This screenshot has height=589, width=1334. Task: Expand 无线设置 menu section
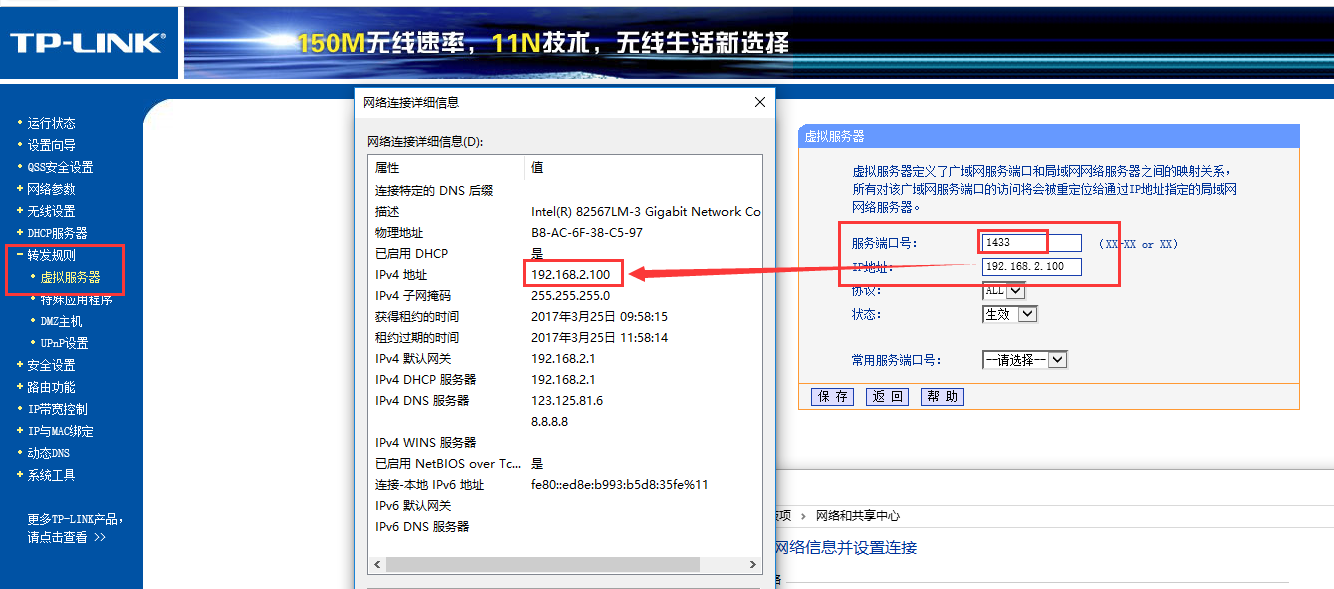tap(51, 211)
